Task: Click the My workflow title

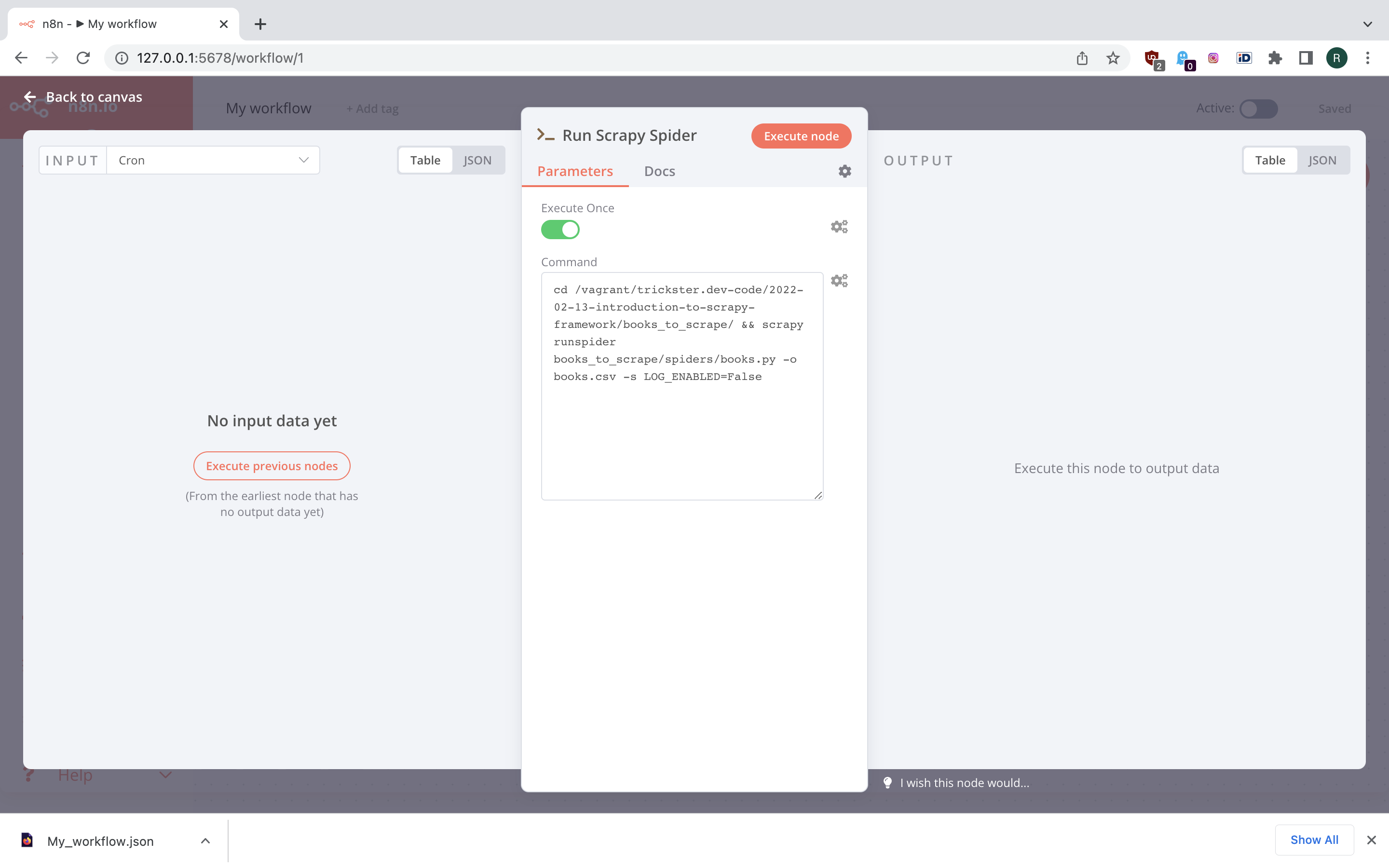Action: [x=269, y=108]
